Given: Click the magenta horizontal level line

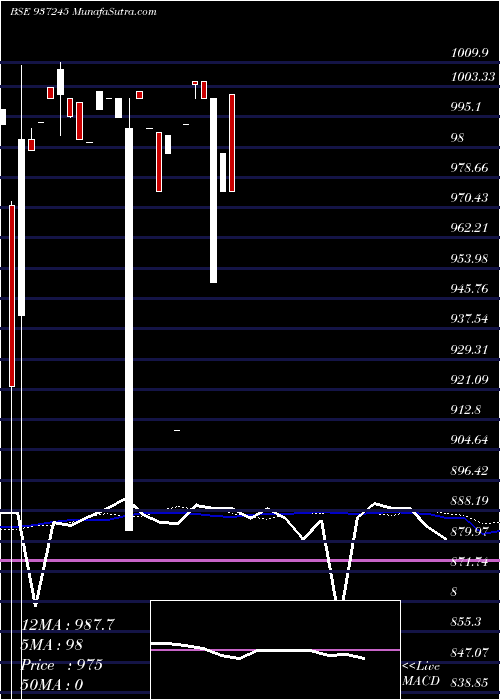Looking at the screenshot, I should (250, 560).
